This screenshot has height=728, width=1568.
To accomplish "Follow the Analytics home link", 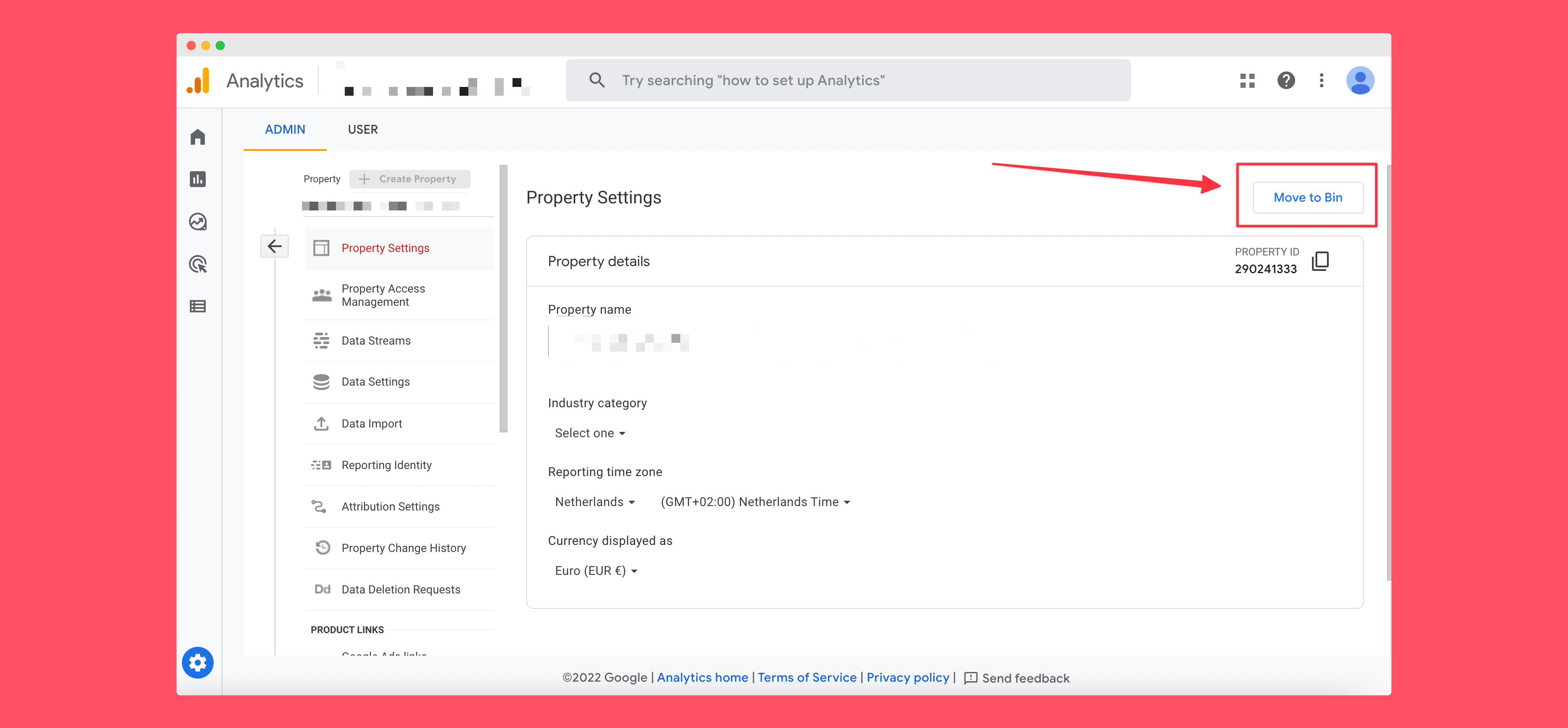I will pyautogui.click(x=702, y=678).
